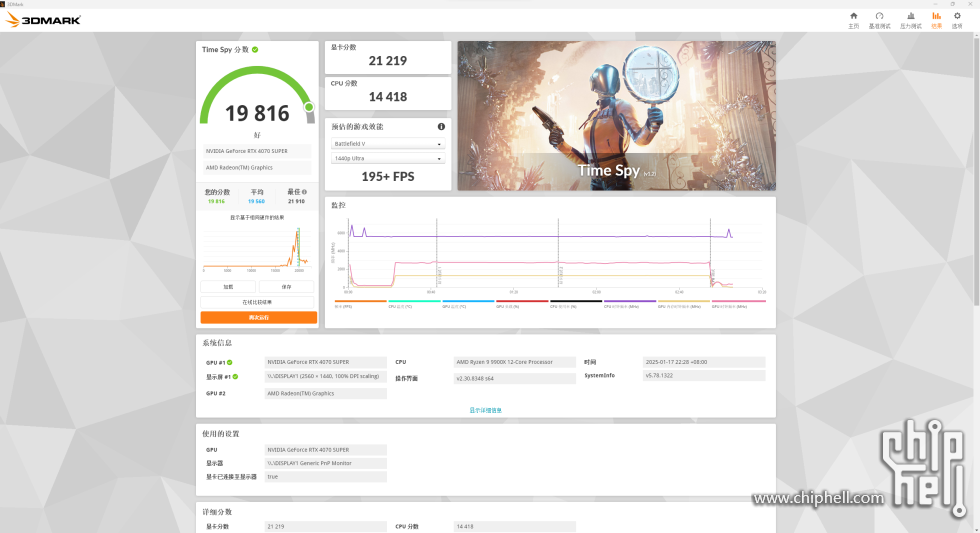The height and width of the screenshot is (533, 980).
Task: Click AMD Radeon(TM) Graphics under score gauge
Action: [x=257, y=167]
